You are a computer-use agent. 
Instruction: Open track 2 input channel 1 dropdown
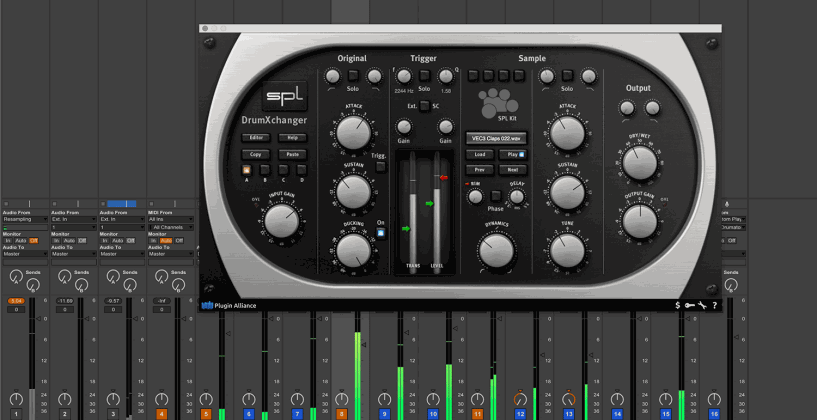[x=73, y=228]
